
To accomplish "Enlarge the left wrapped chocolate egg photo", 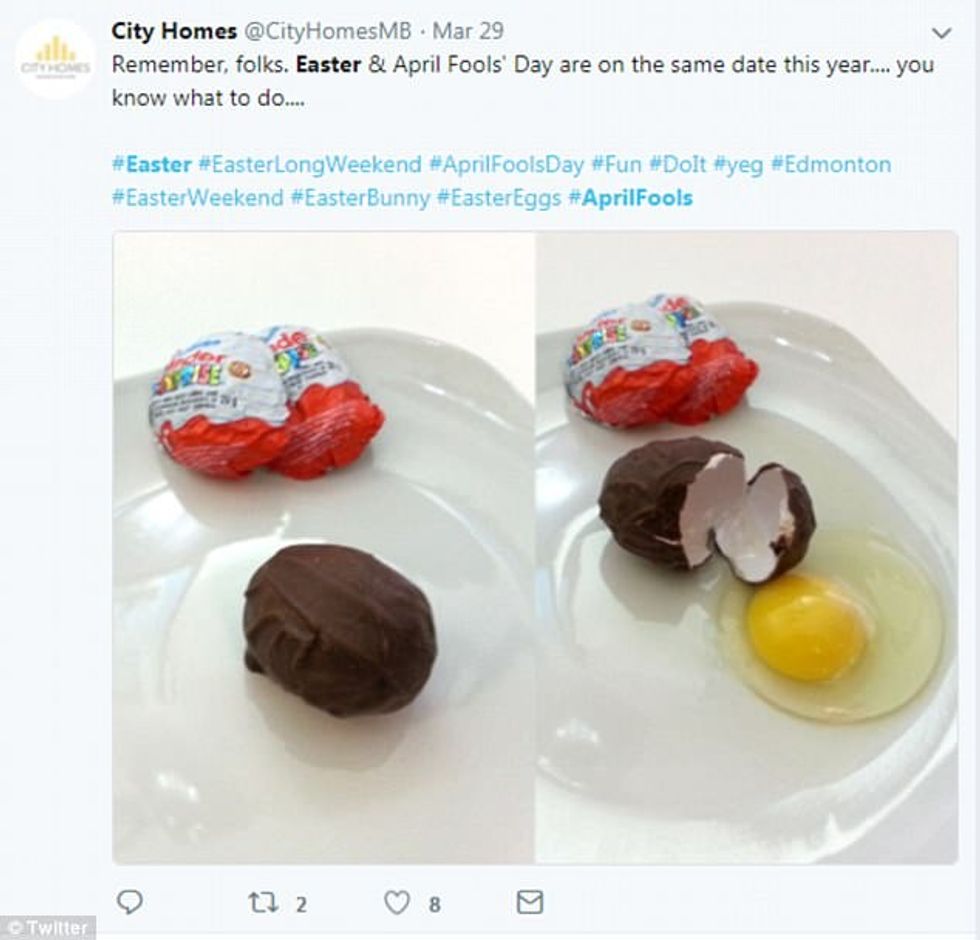I will pyautogui.click(x=324, y=547).
